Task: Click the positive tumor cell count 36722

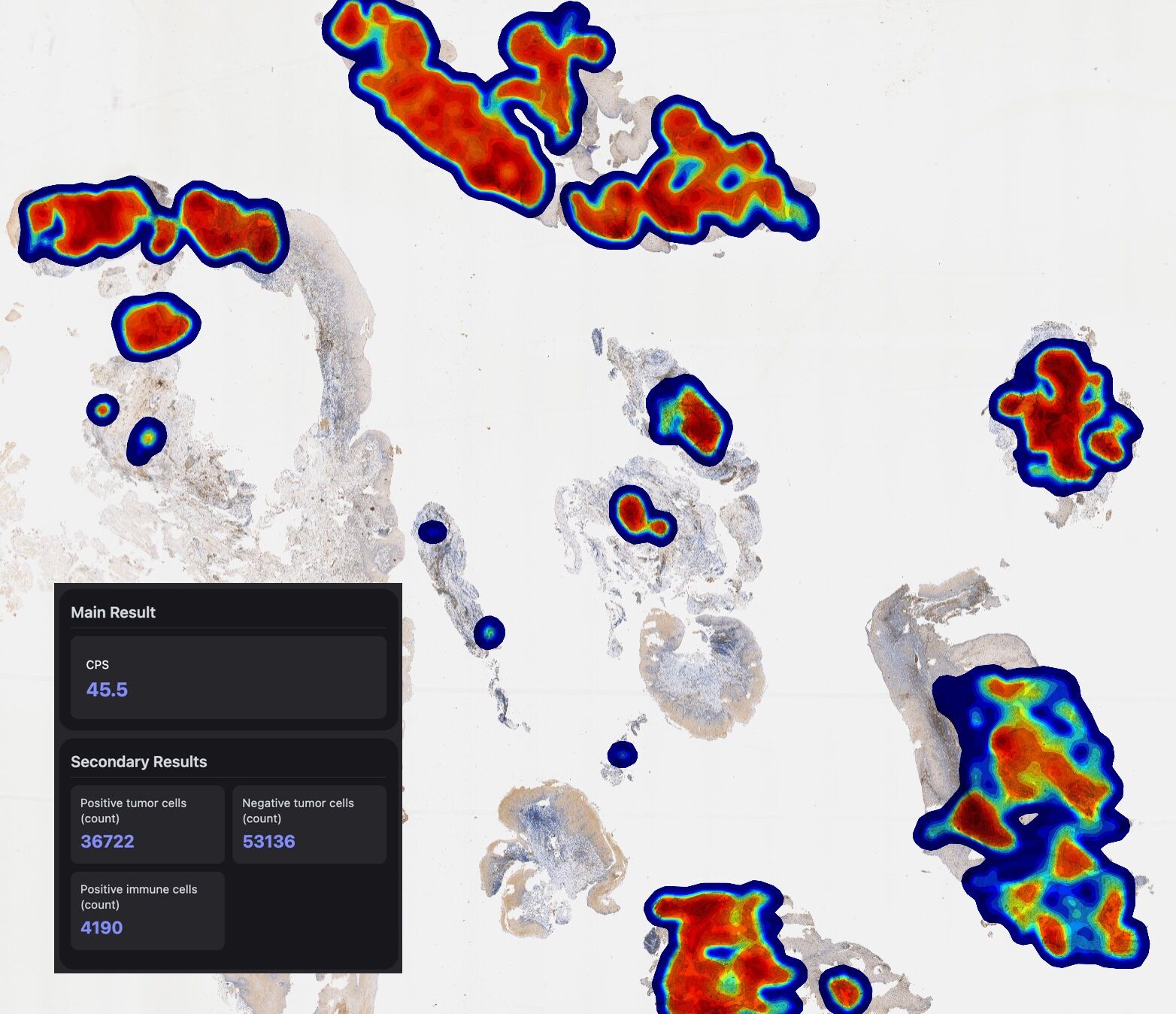Action: [x=108, y=842]
